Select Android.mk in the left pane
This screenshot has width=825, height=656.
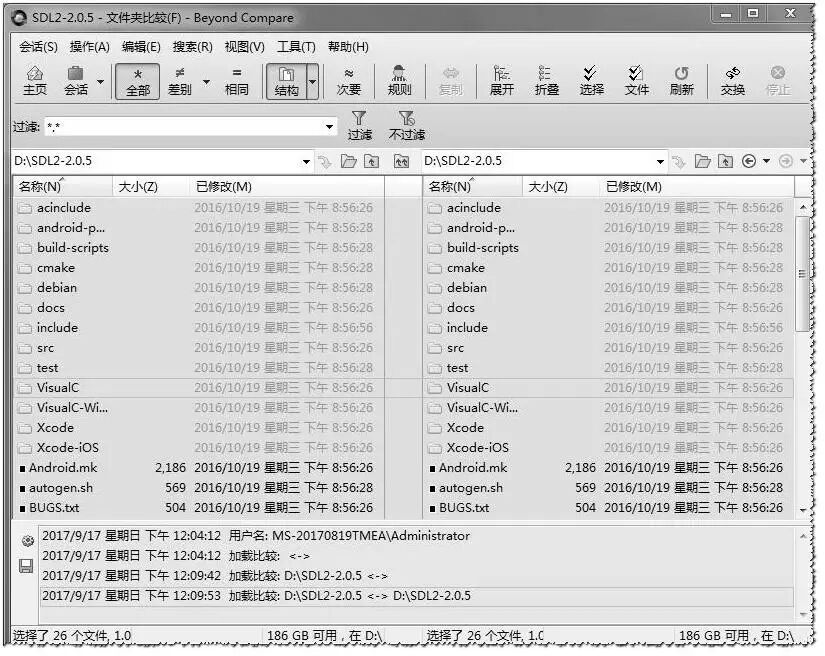199,468
